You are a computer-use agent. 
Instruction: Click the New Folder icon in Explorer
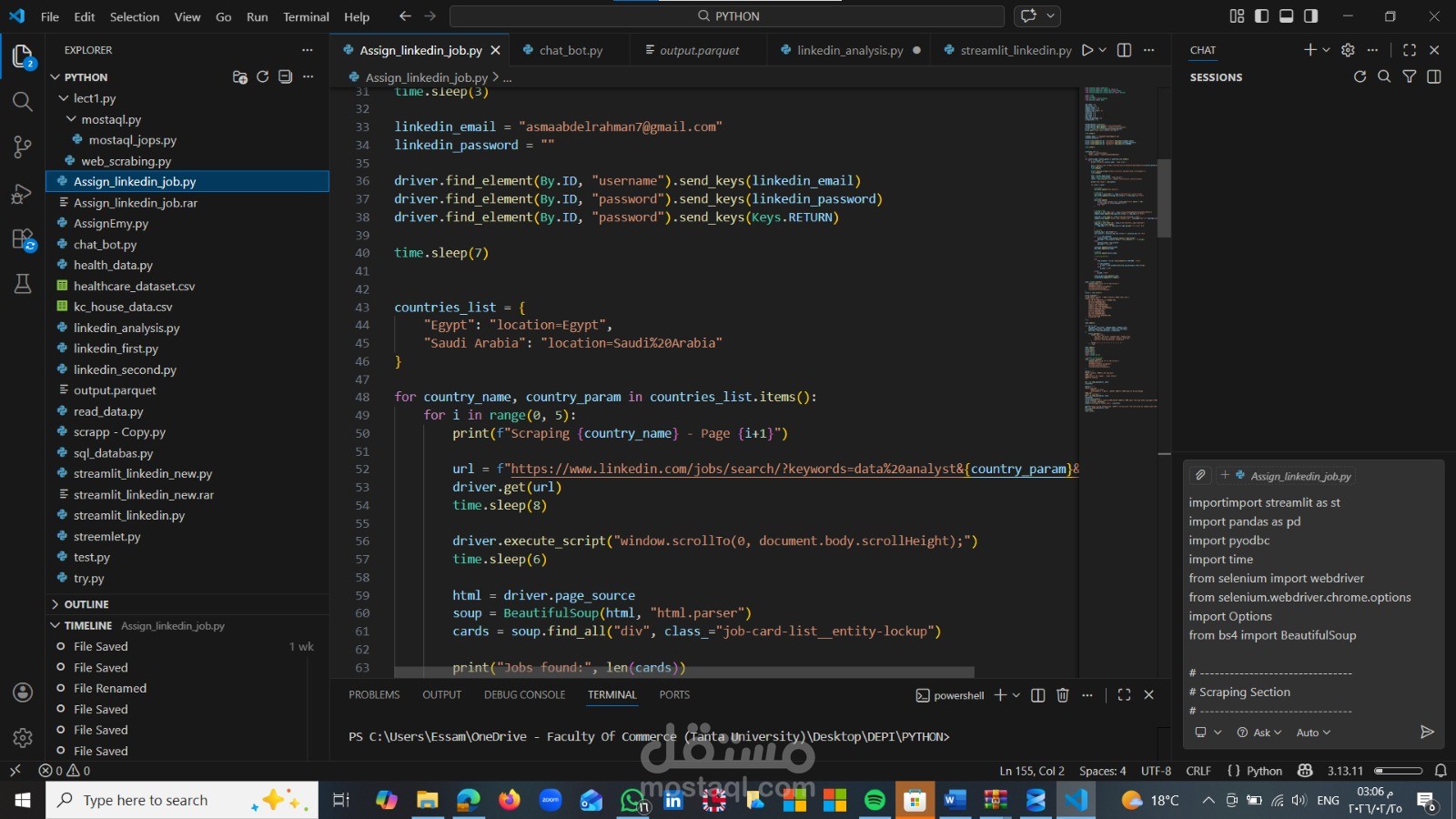(x=240, y=77)
